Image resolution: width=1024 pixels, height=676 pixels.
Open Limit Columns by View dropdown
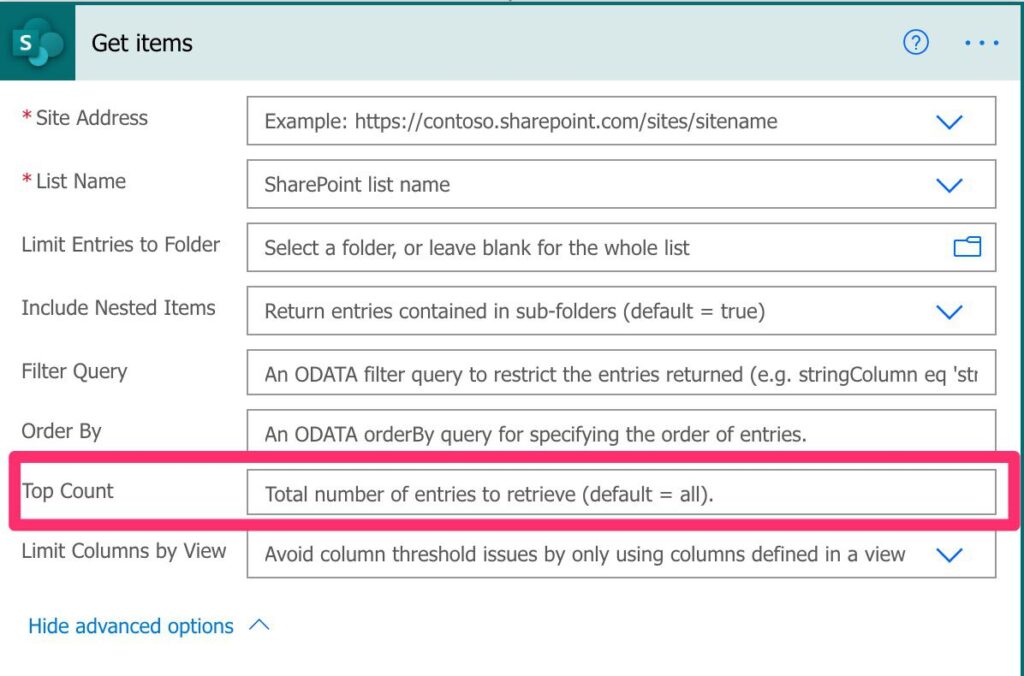coord(948,554)
